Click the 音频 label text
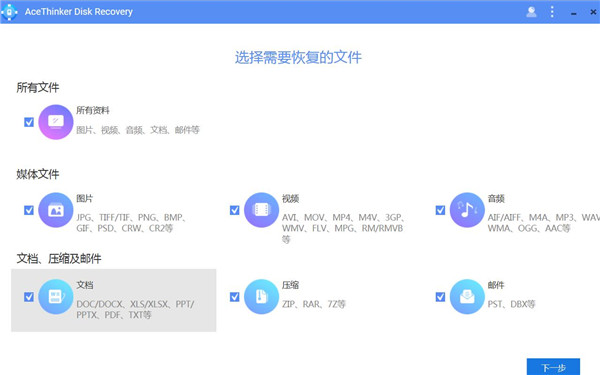The height and width of the screenshot is (375, 600). [496, 199]
